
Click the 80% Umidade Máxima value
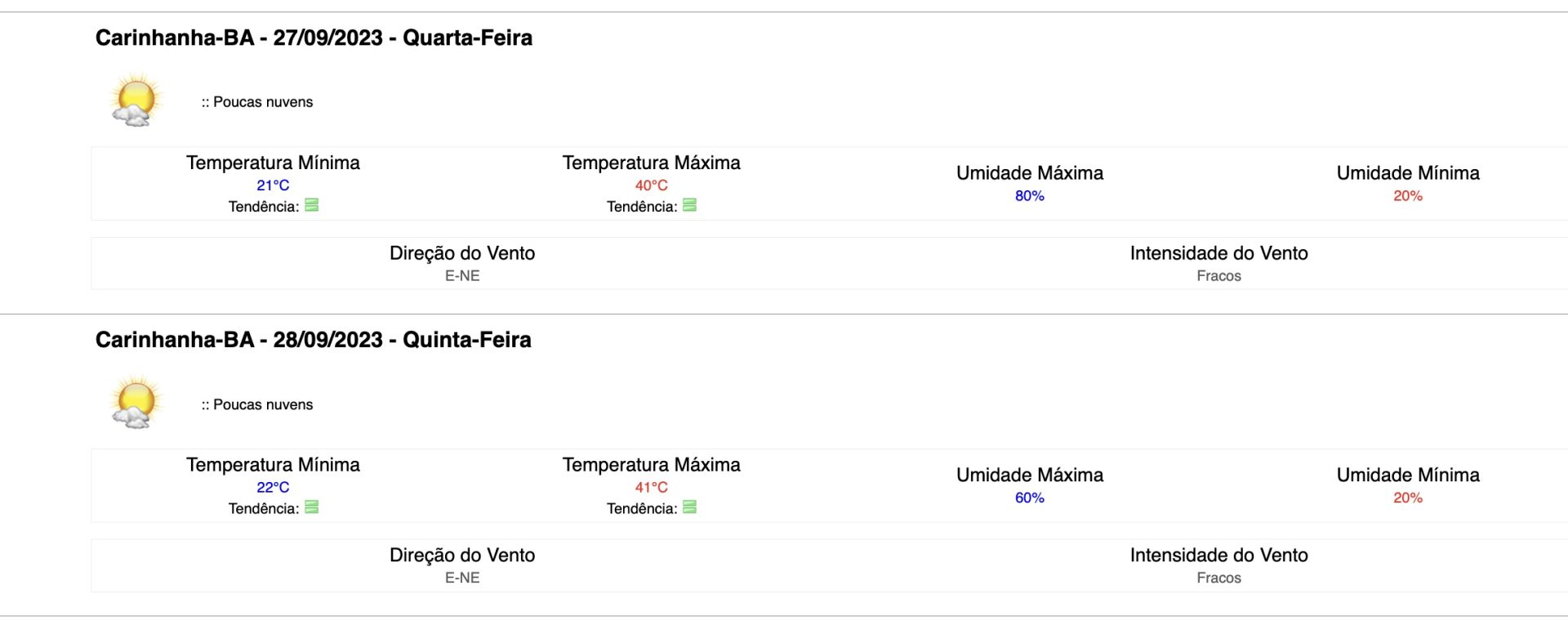coord(1030,196)
